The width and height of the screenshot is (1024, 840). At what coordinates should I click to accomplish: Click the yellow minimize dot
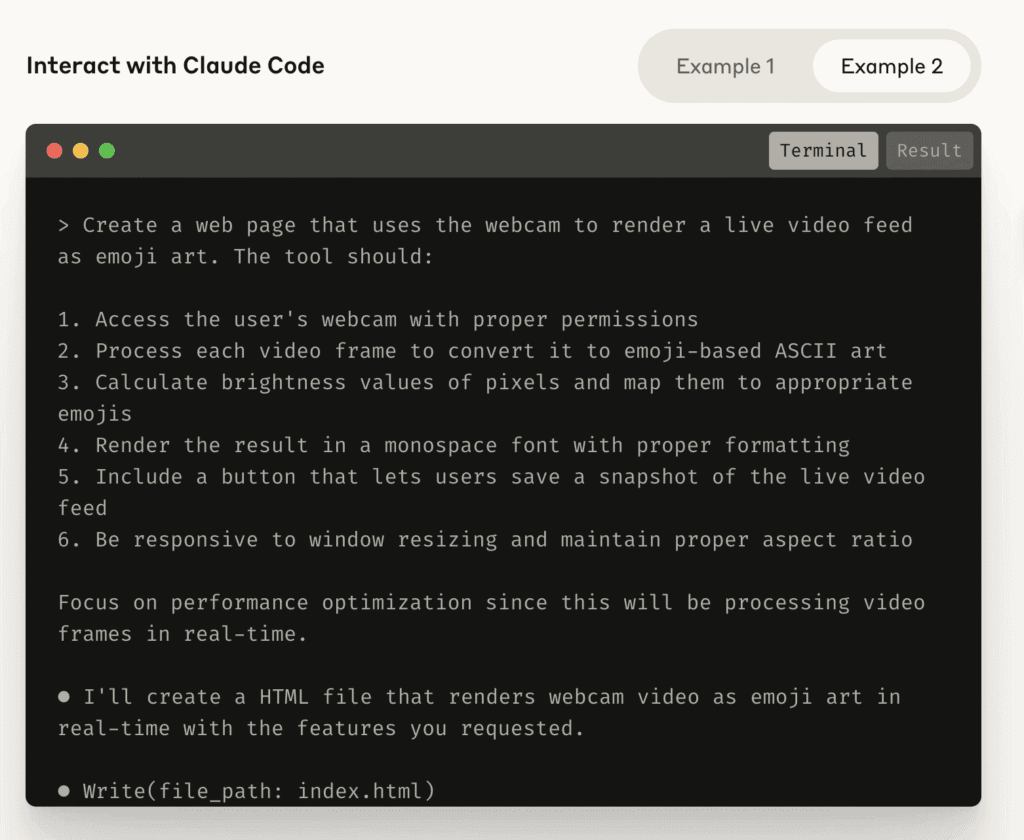[x=81, y=151]
